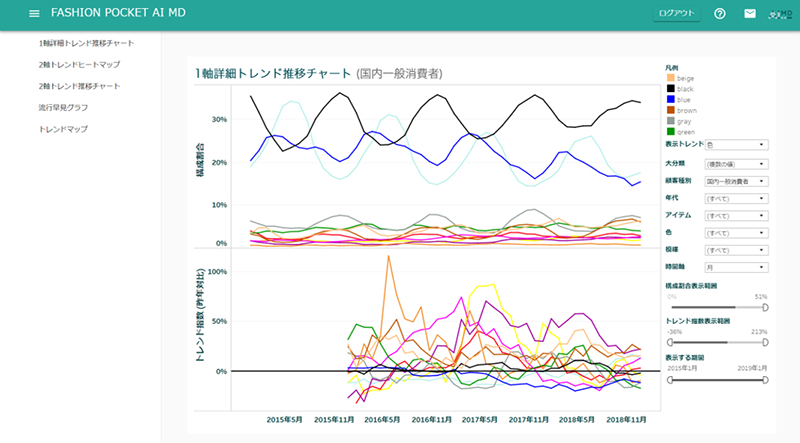Expand the 表示トレンド dropdown
This screenshot has width=800, height=443.
736,145
